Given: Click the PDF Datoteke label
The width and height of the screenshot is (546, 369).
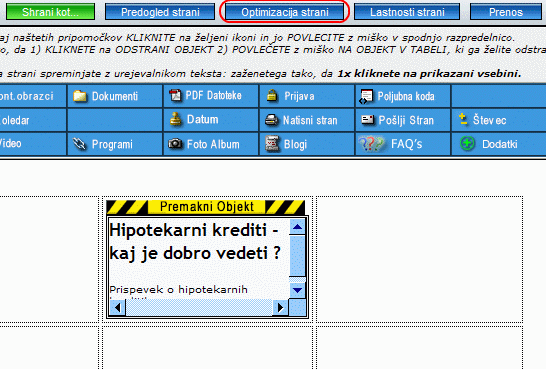Looking at the screenshot, I should pyautogui.click(x=213, y=95).
